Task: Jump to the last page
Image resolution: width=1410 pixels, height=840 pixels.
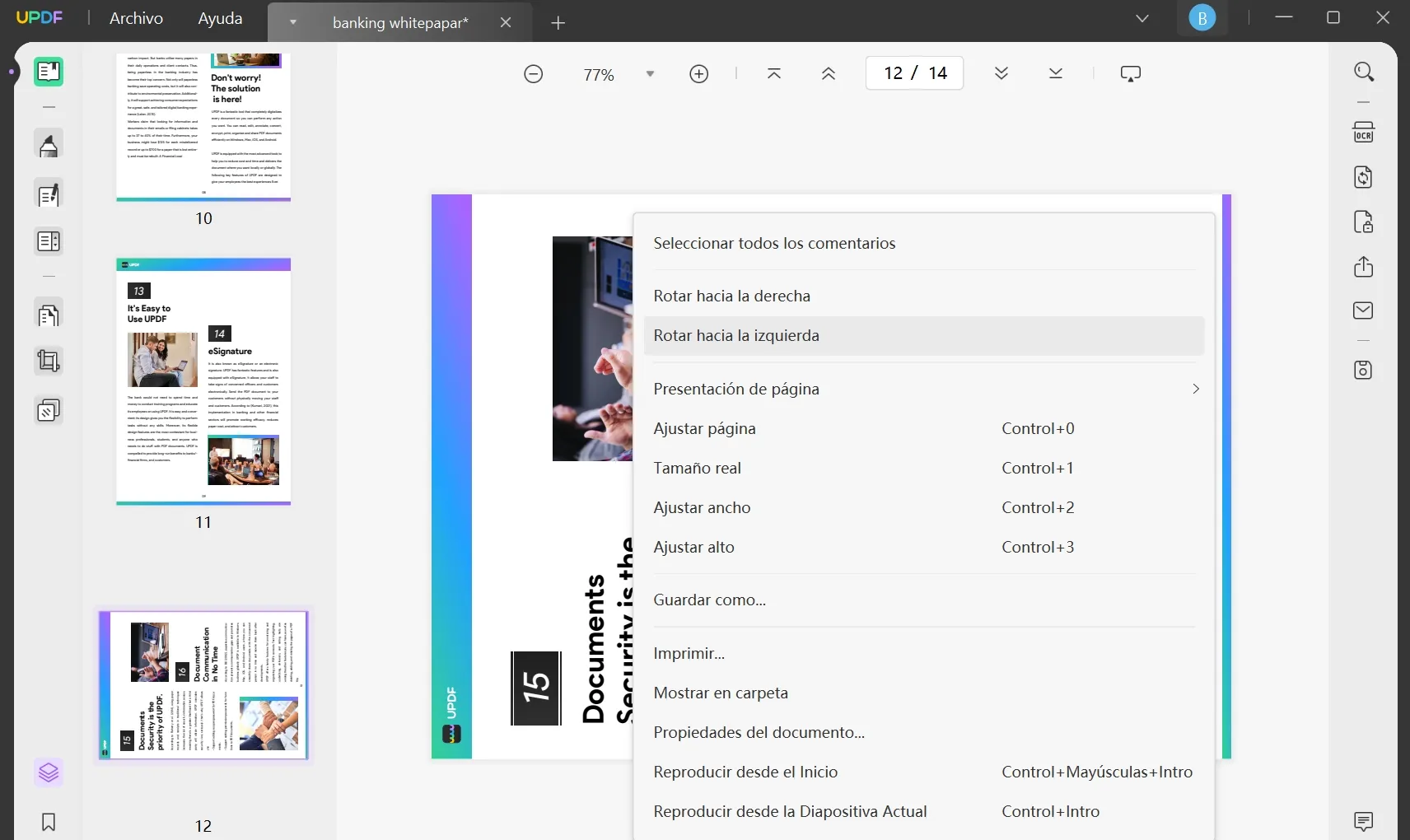Action: click(x=1056, y=73)
